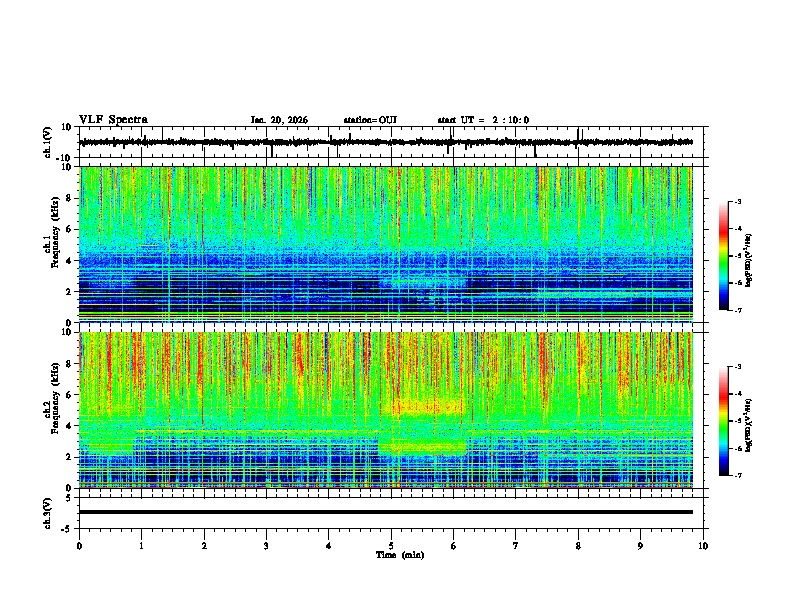792x612 pixels.
Task: Click the time axis tick label "5"
Action: [x=391, y=546]
